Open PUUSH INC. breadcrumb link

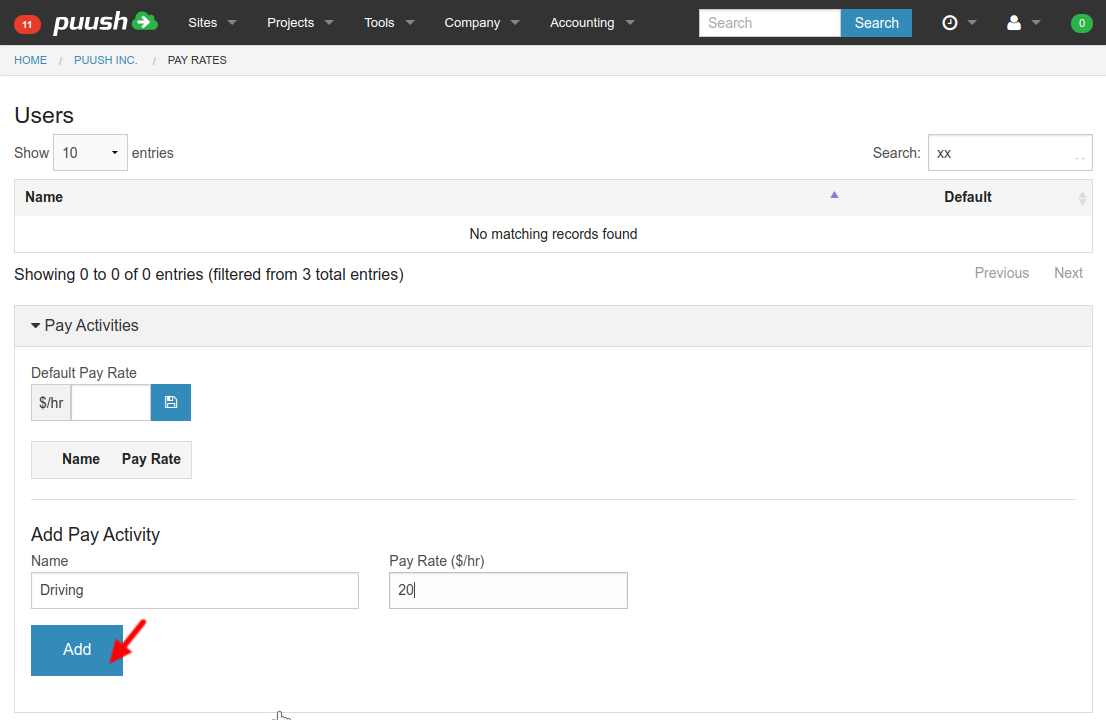coord(106,60)
